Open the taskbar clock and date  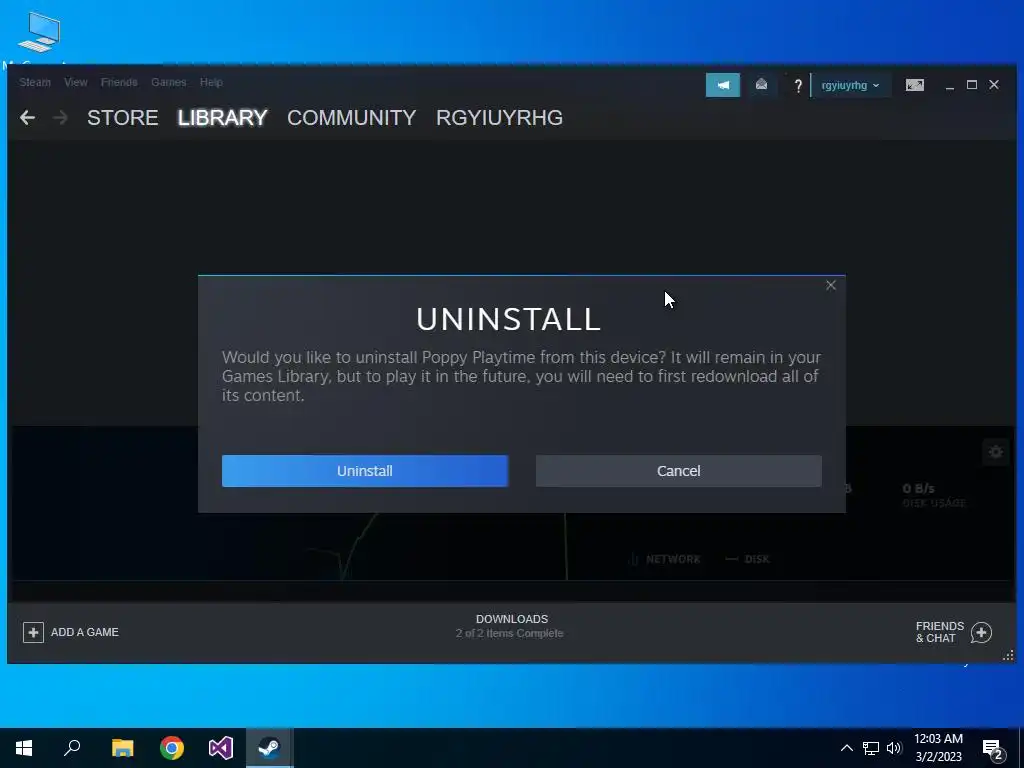938,748
